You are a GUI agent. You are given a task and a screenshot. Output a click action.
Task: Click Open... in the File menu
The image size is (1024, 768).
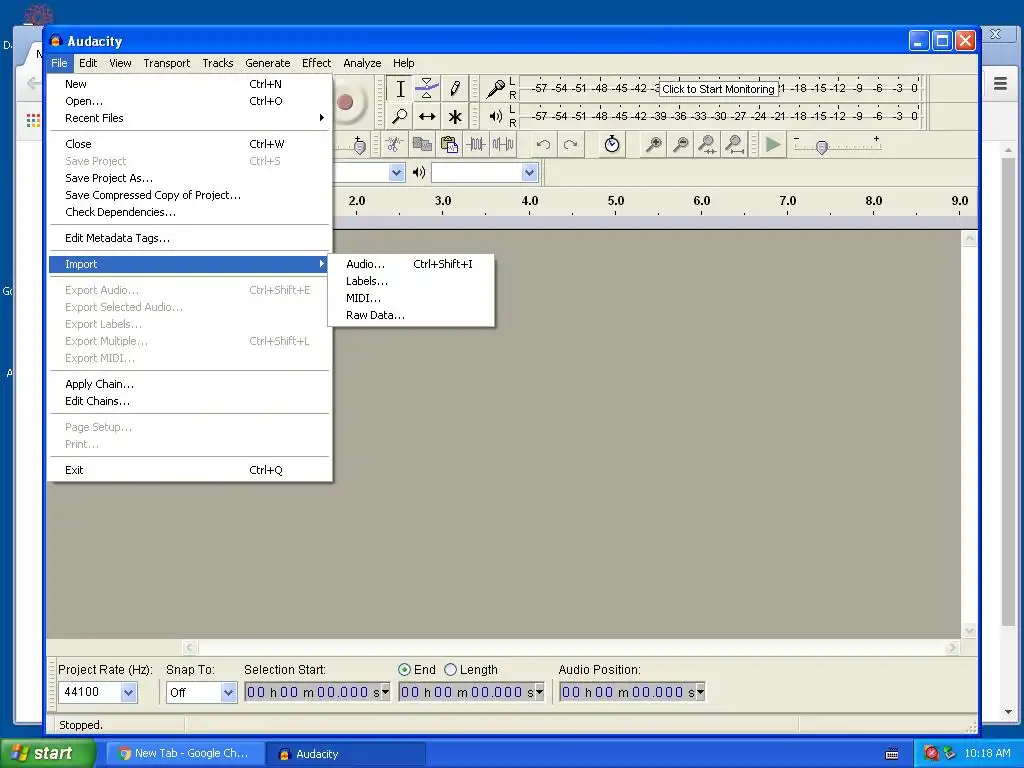(190, 101)
